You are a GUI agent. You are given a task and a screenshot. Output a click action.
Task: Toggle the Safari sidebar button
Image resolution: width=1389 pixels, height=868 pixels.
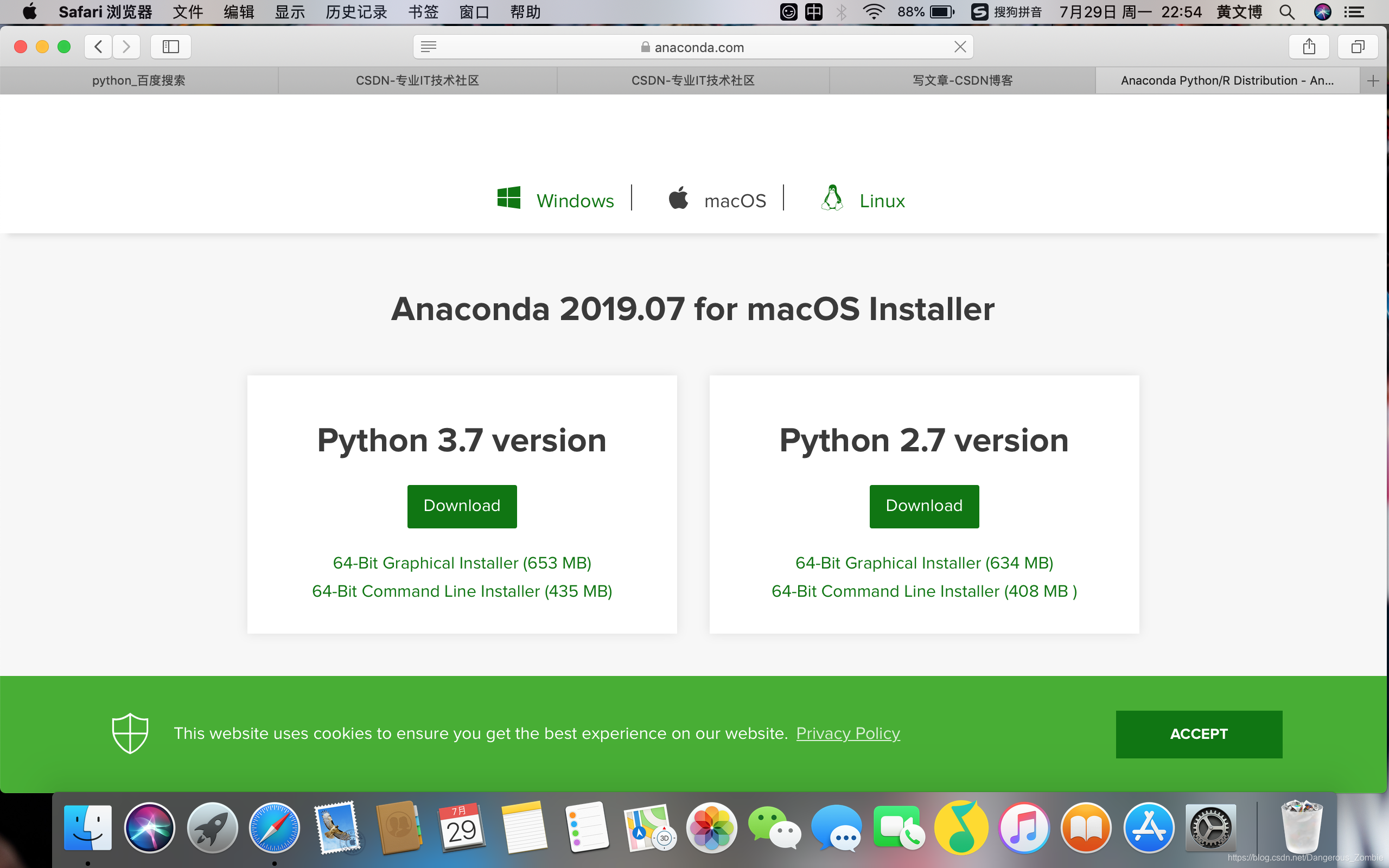pos(170,47)
